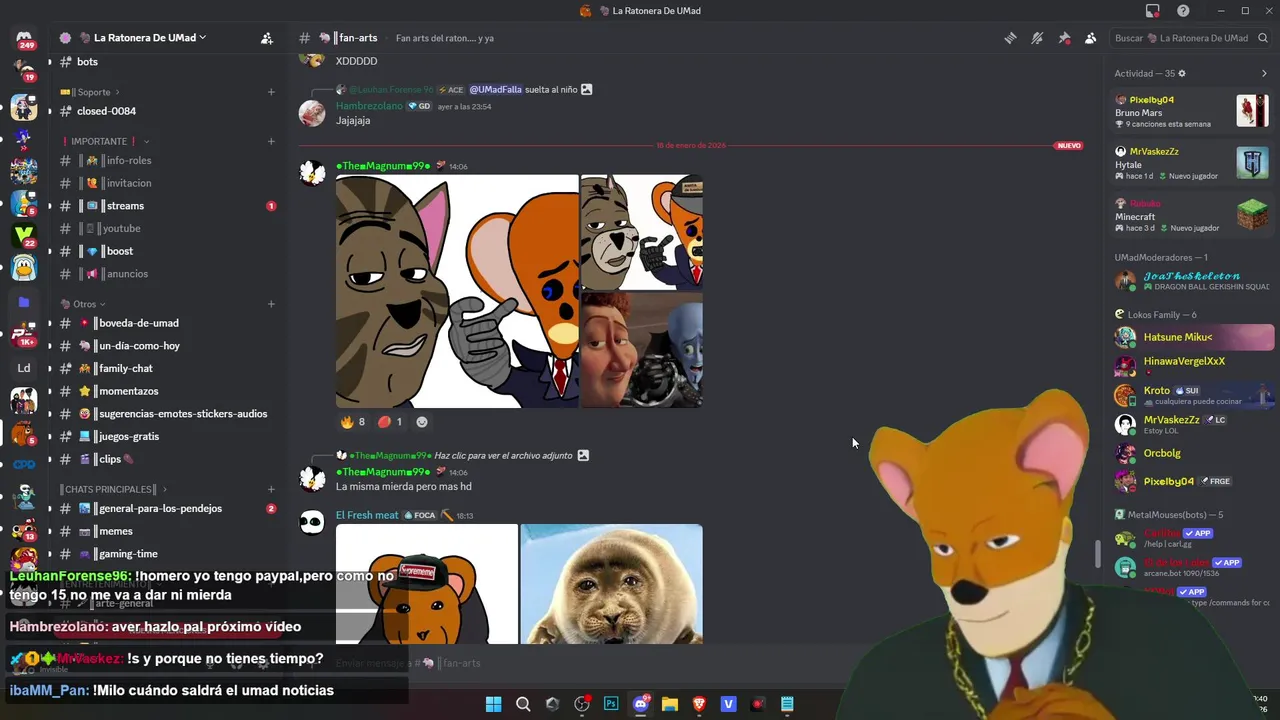Create channel in Soporte with plus
This screenshot has width=1280, height=720.
tap(271, 92)
